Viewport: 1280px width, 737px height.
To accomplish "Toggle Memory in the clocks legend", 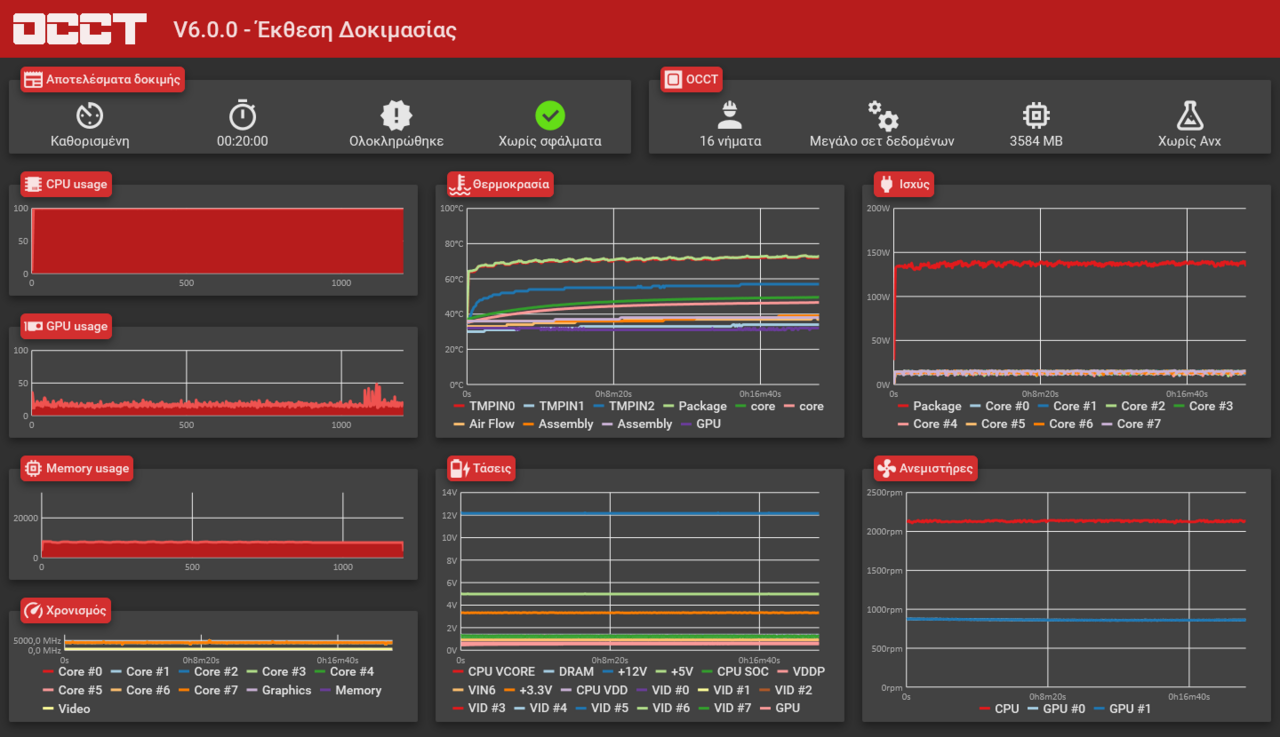I will point(351,690).
